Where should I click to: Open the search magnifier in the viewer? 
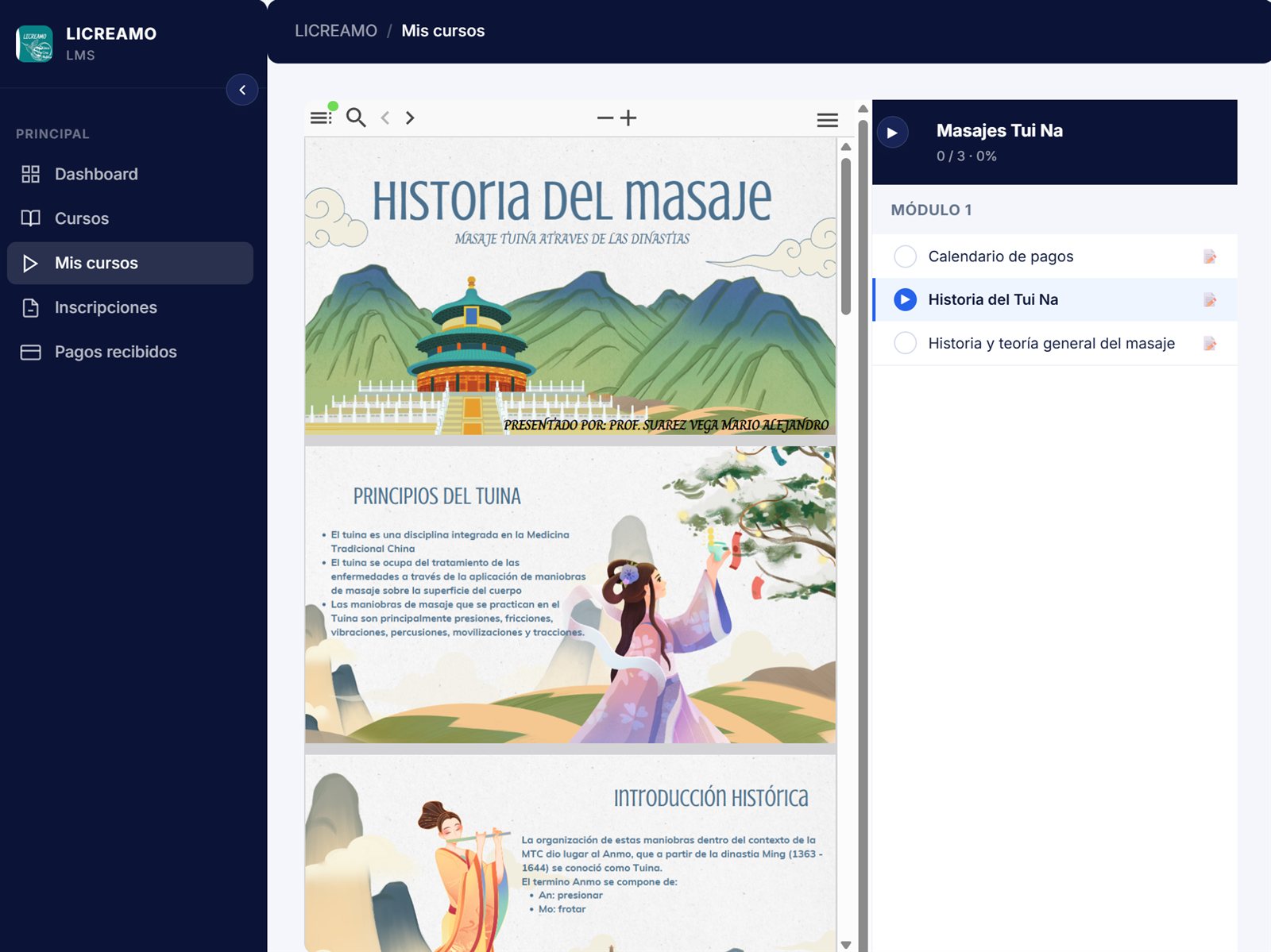356,118
